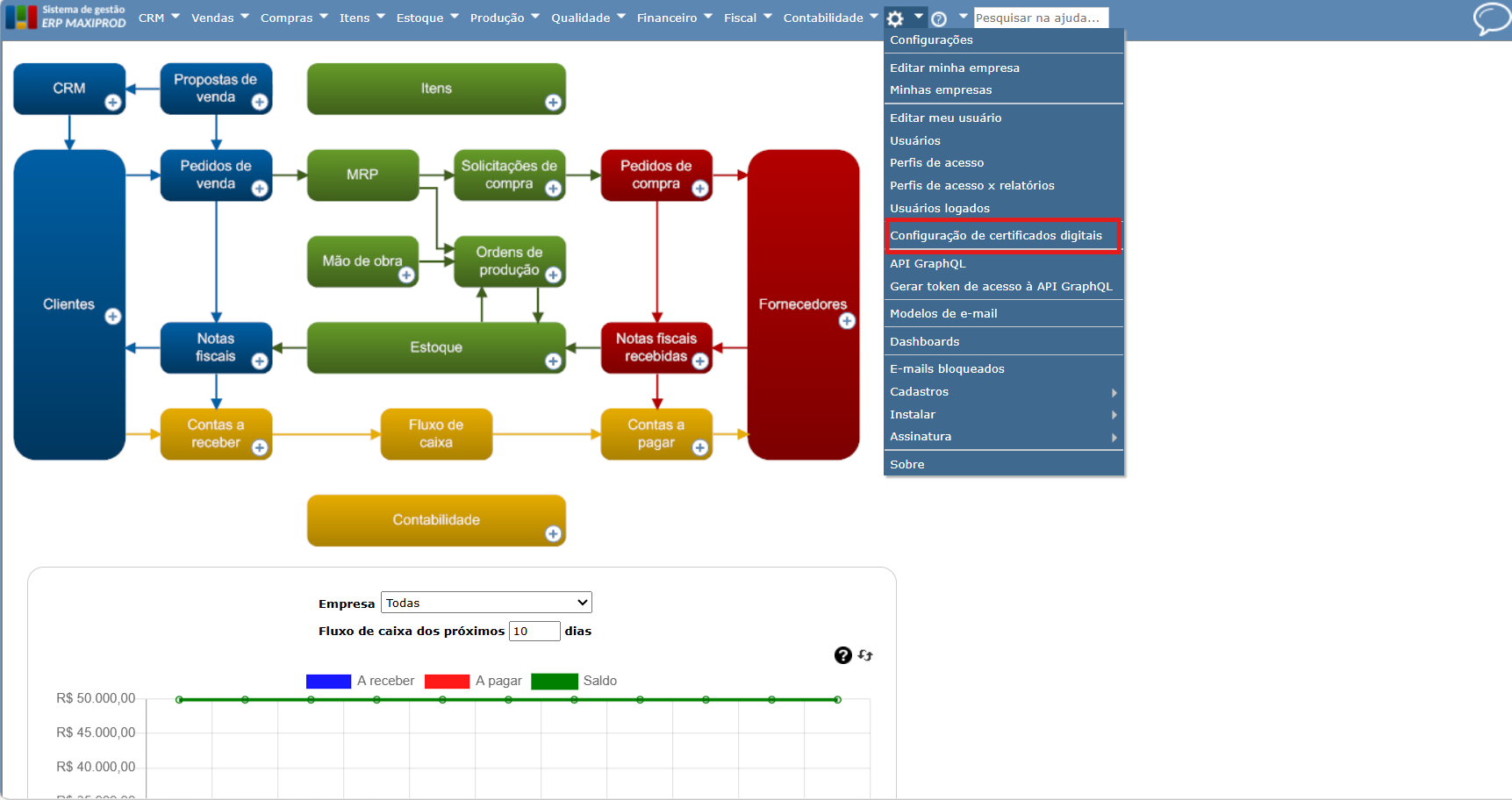Add new via Pedidos de venda plus
Image resolution: width=1512 pixels, height=800 pixels.
point(260,189)
